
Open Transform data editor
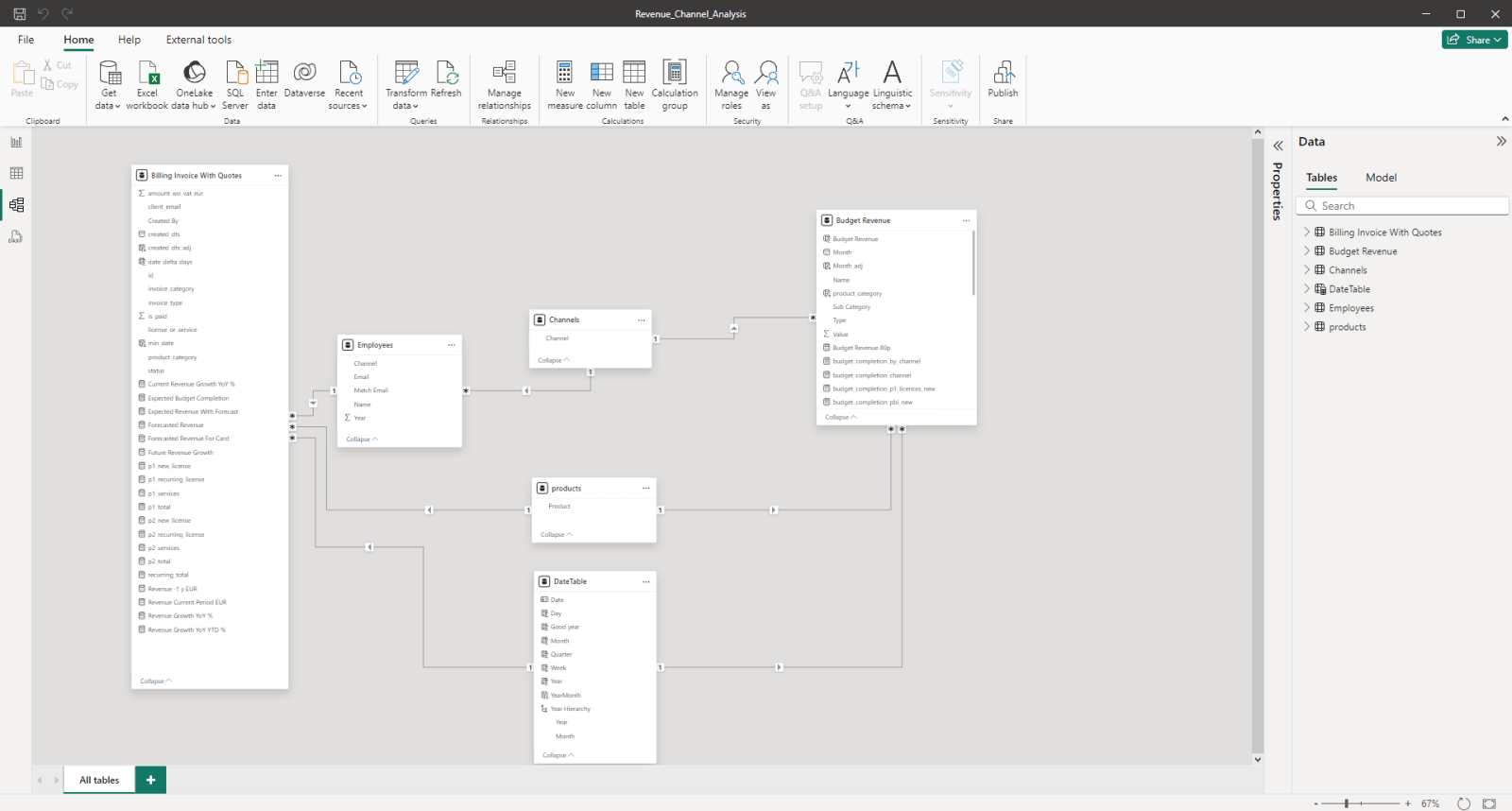(x=406, y=85)
